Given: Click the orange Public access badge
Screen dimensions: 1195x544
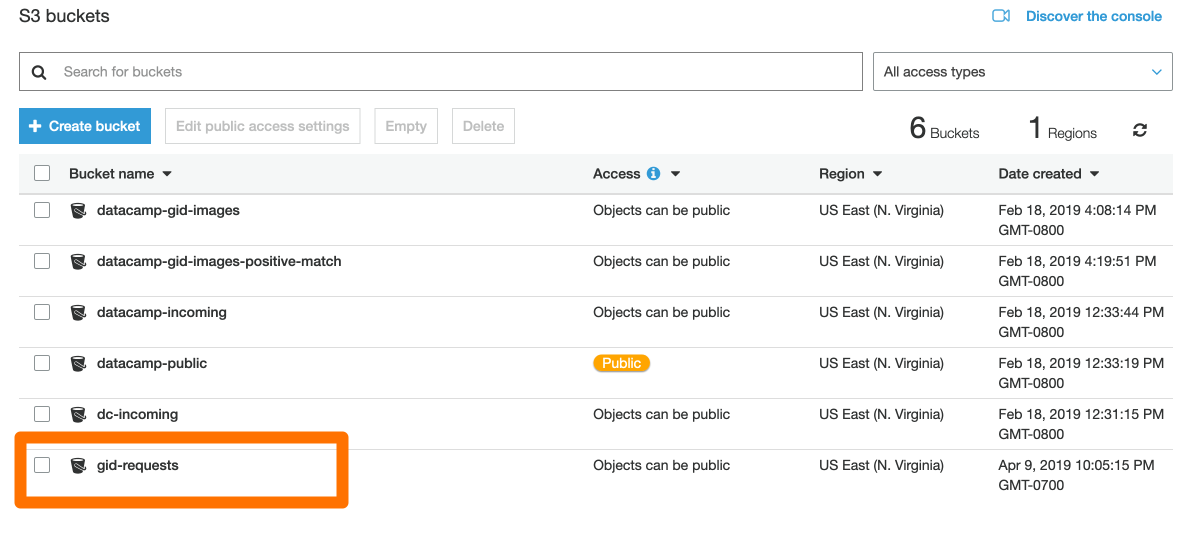Looking at the screenshot, I should point(621,363).
